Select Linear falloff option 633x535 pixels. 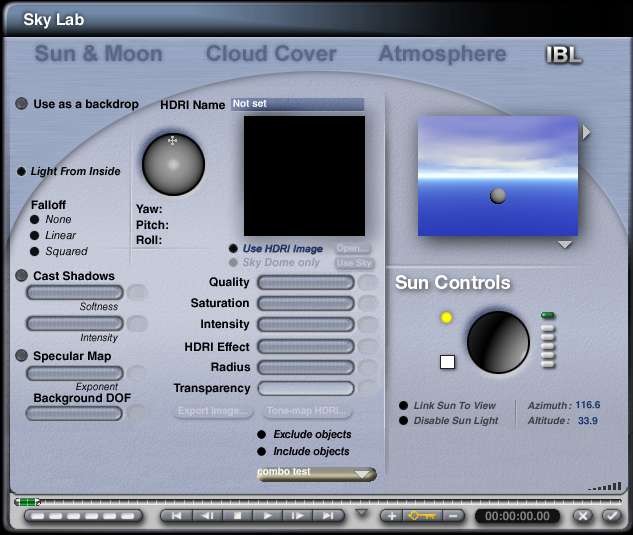35,236
